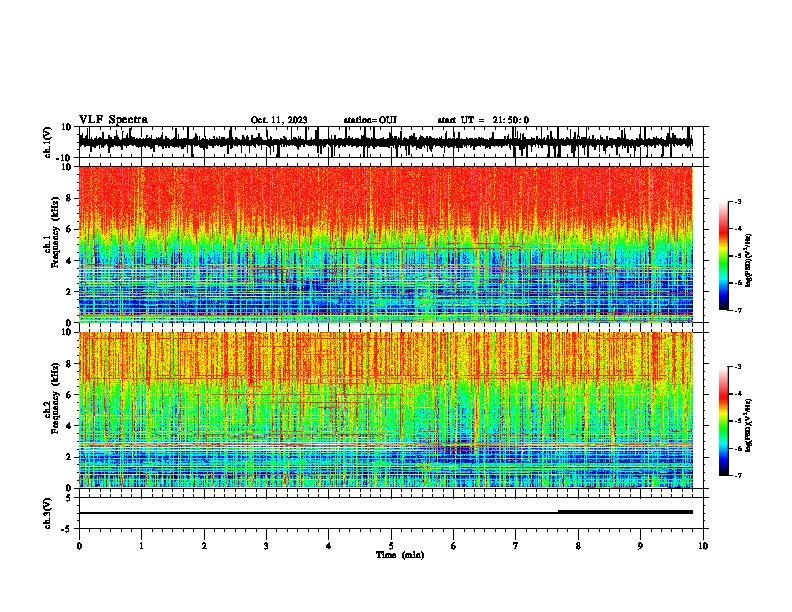Click the "ch.3(V)" axis label
The height and width of the screenshot is (612, 792).
pos(48,514)
